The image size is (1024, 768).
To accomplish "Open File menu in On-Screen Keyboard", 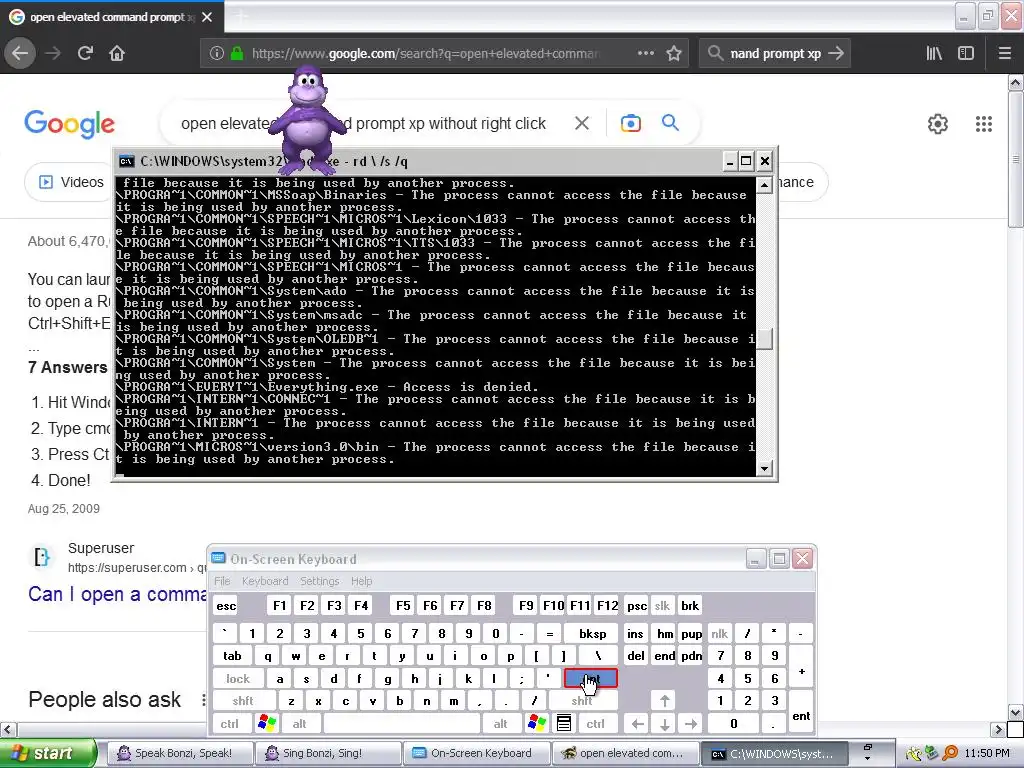I will (222, 581).
